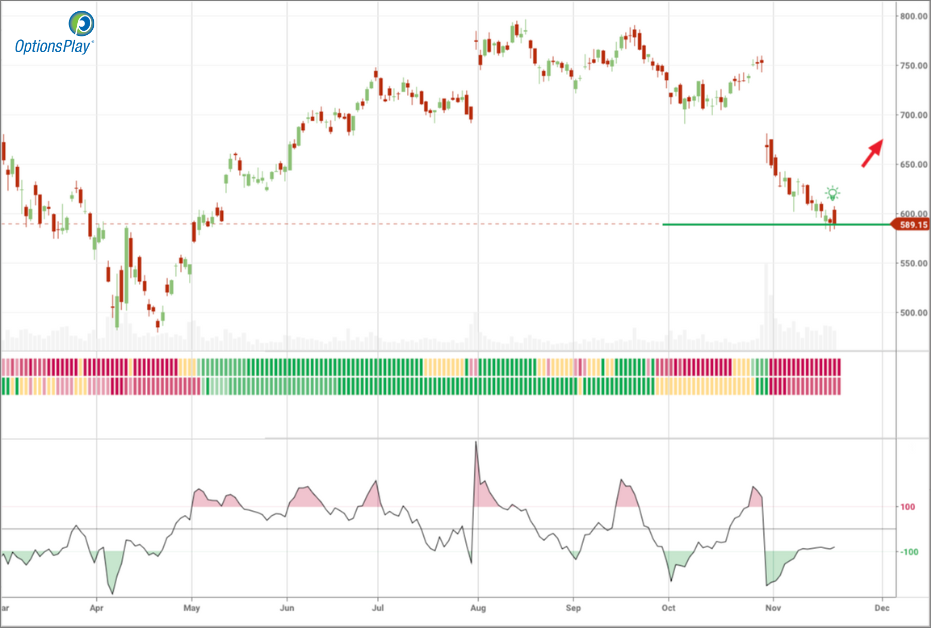The image size is (931, 628).
Task: Click the 800.00 price axis label
Action: (913, 17)
